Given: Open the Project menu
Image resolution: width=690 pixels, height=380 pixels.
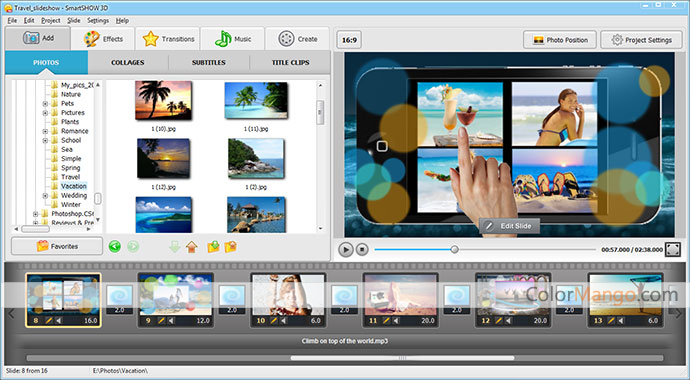Looking at the screenshot, I should coord(51,20).
